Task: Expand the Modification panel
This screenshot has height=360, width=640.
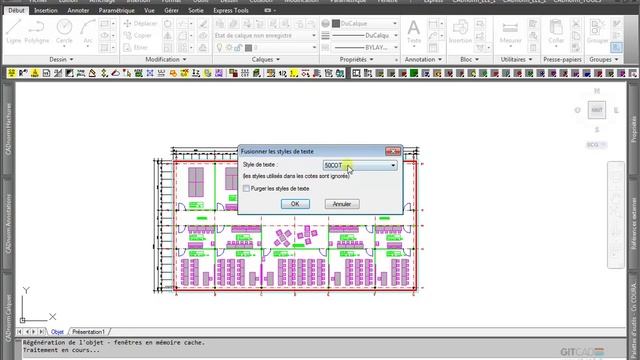Action: [x=166, y=60]
